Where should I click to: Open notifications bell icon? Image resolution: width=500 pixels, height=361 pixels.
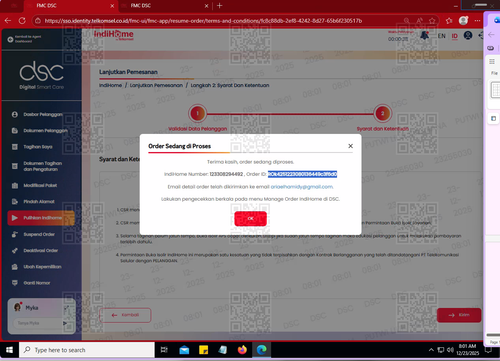click(424, 35)
